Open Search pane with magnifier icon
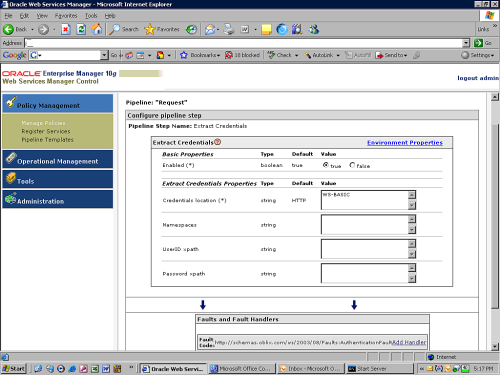 (114, 29)
